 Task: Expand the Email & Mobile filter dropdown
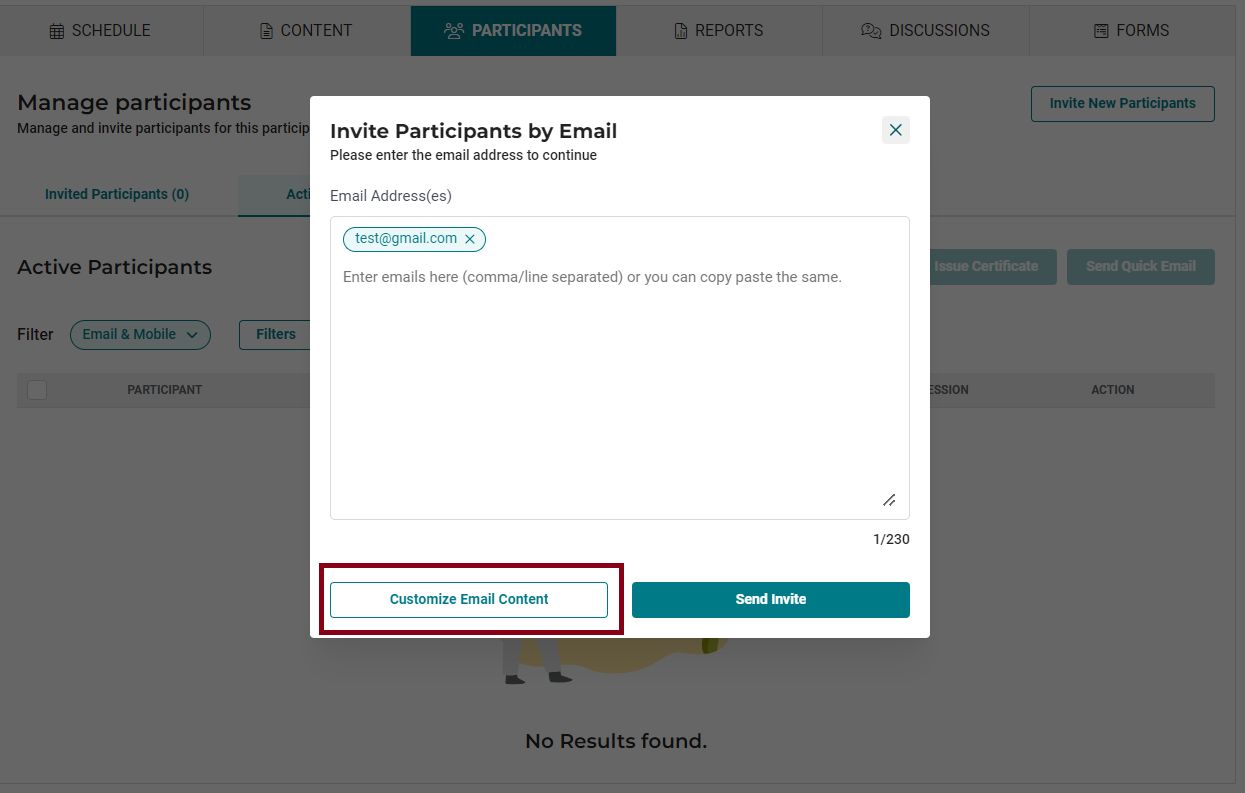(140, 335)
